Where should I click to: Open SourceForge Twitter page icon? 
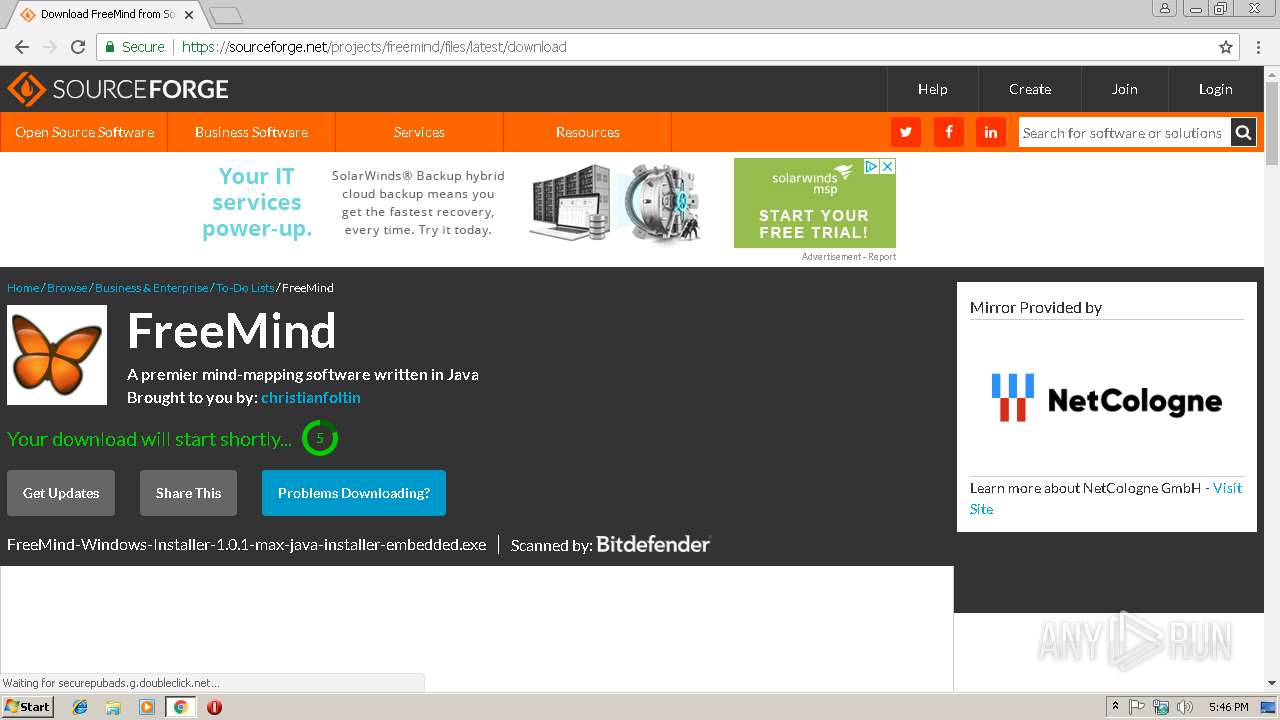click(905, 132)
